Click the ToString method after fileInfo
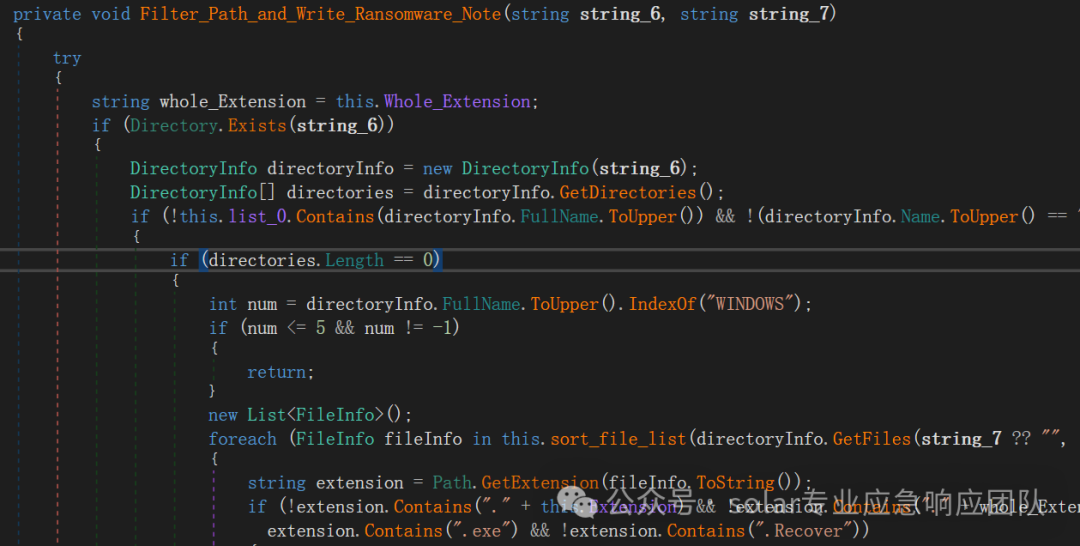Screen dimensions: 1080x546 [x=736, y=483]
